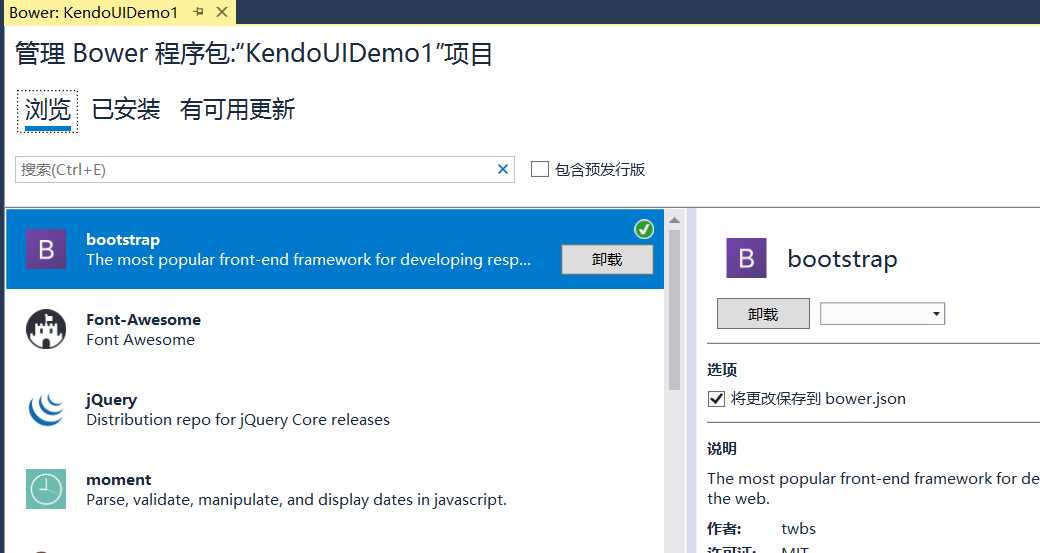Select the jQuery package name
This screenshot has height=553, width=1040.
pos(111,400)
